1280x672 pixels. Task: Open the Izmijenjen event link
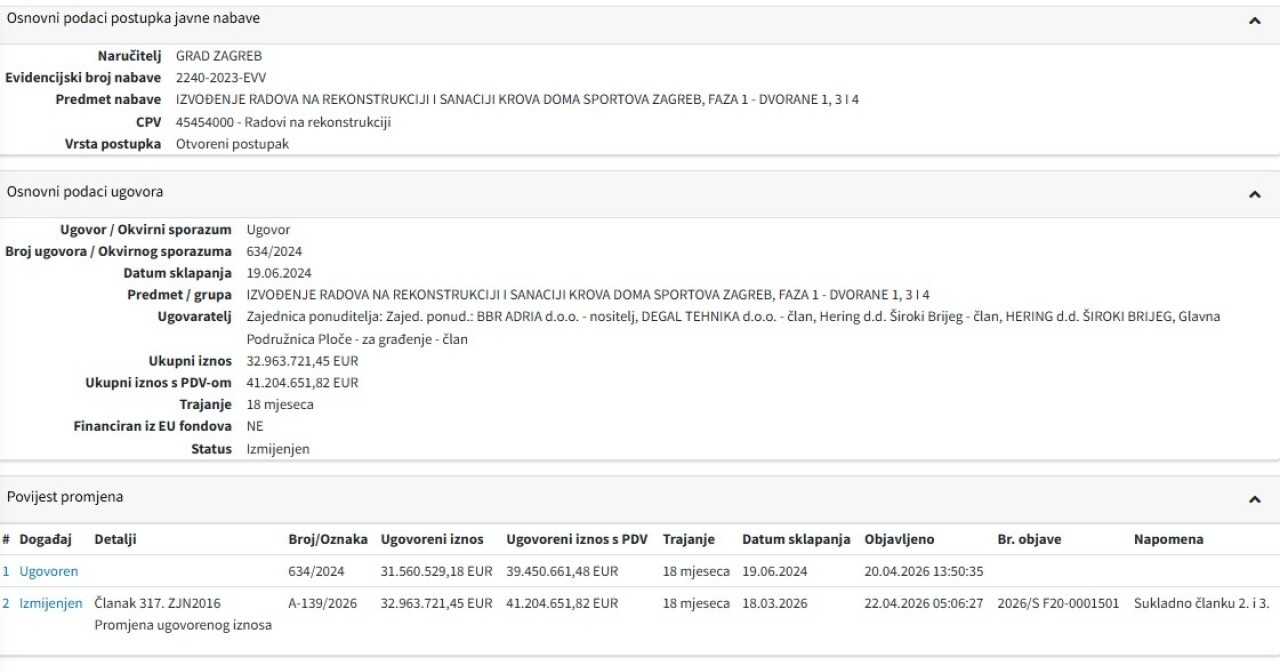point(51,603)
